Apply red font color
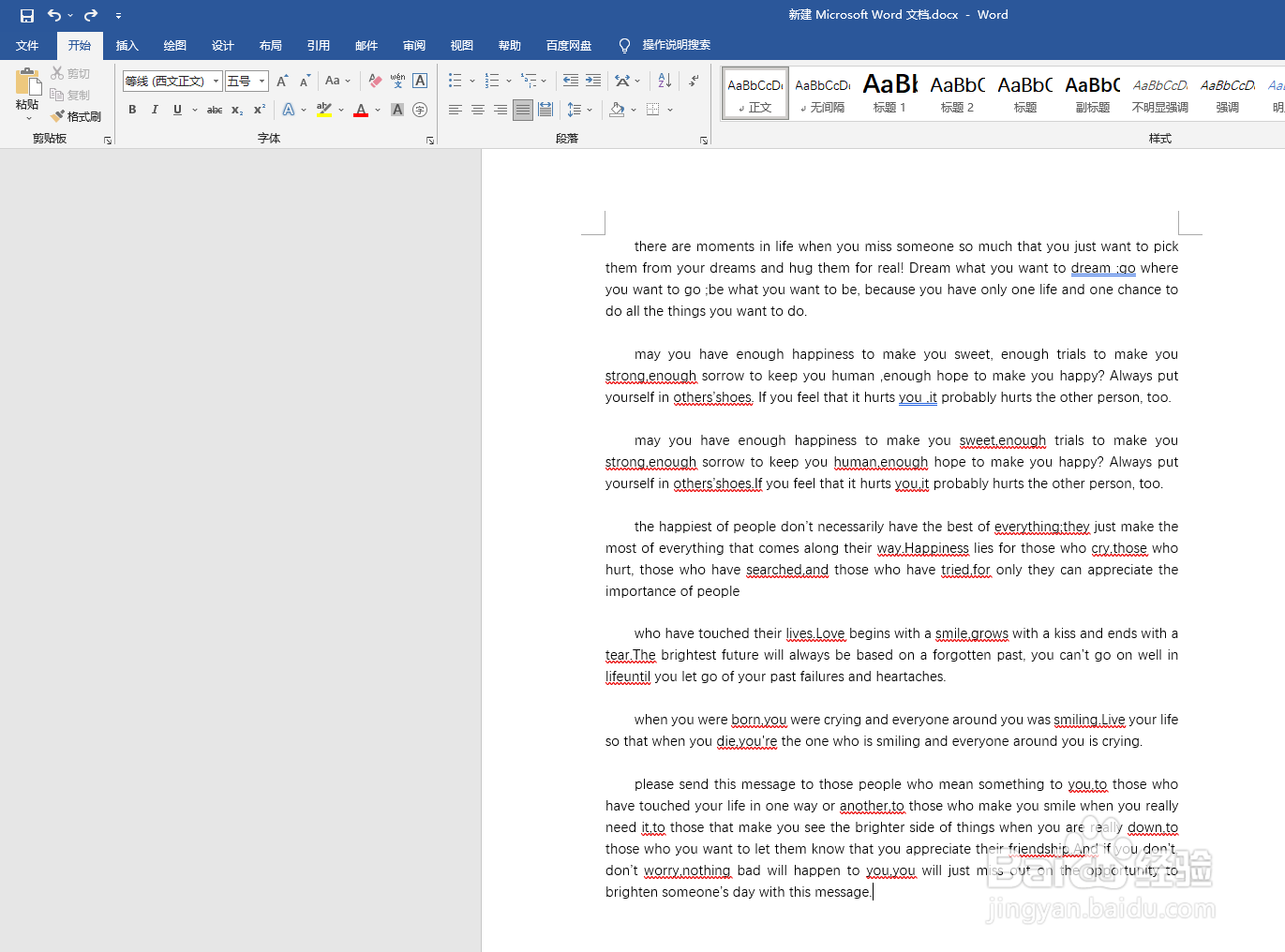This screenshot has height=952, width=1285. click(x=361, y=110)
